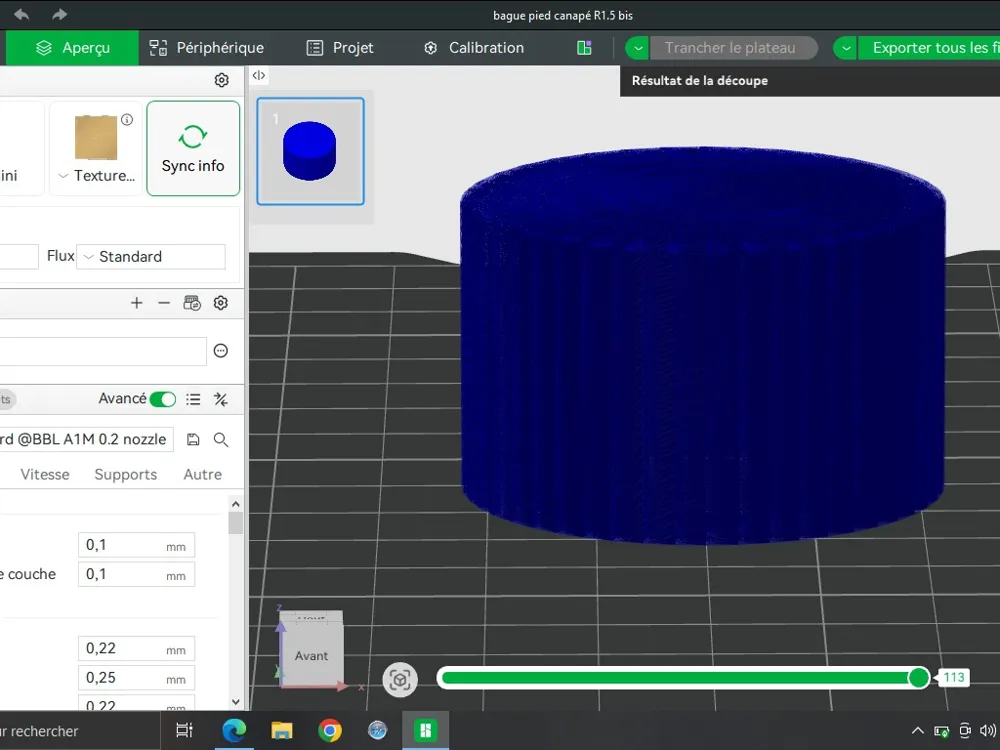Expand the Trancher le plateau arrow
1000x750 pixels.
click(x=638, y=48)
